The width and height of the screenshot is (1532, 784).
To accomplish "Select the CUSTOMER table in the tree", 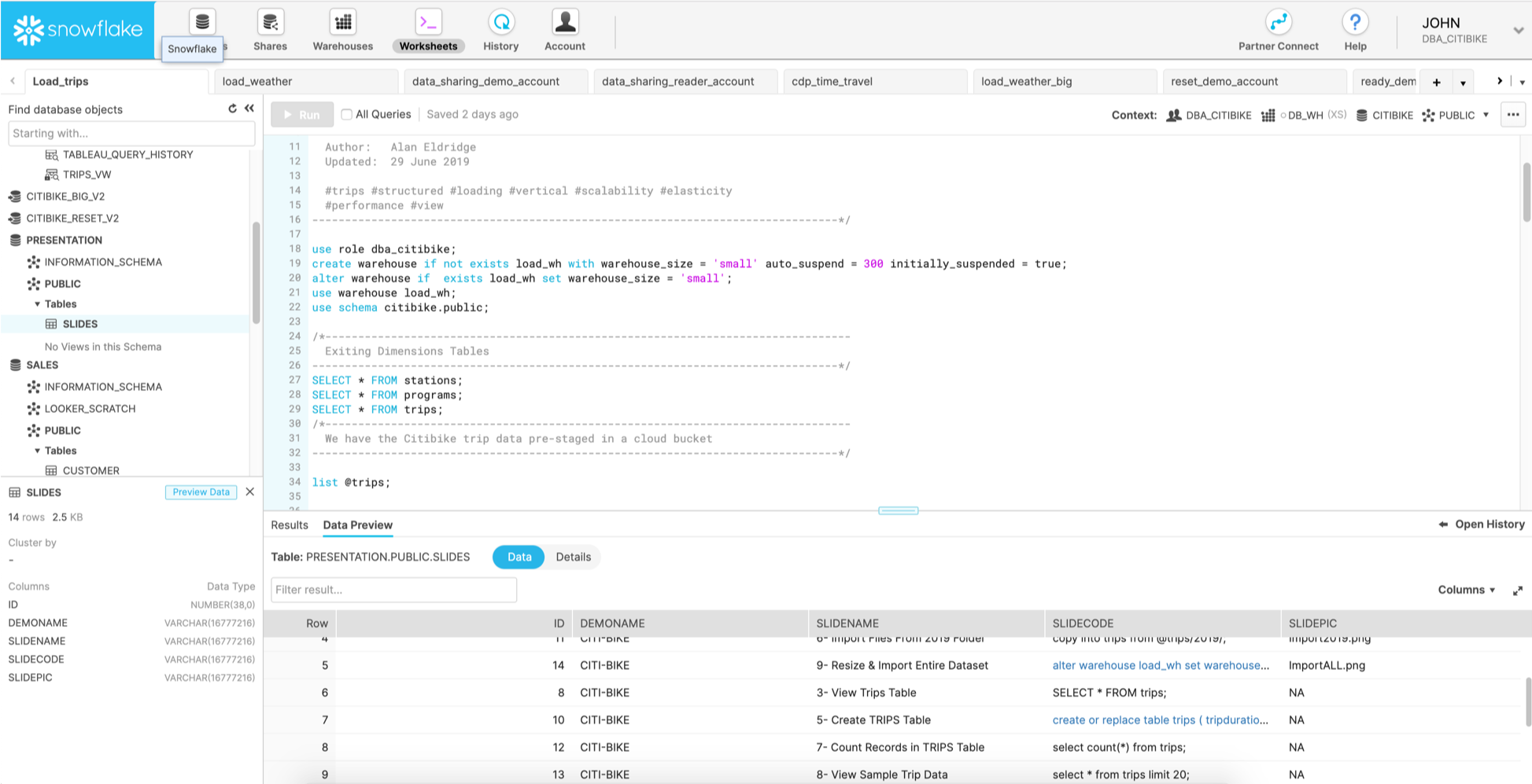I will pos(90,470).
